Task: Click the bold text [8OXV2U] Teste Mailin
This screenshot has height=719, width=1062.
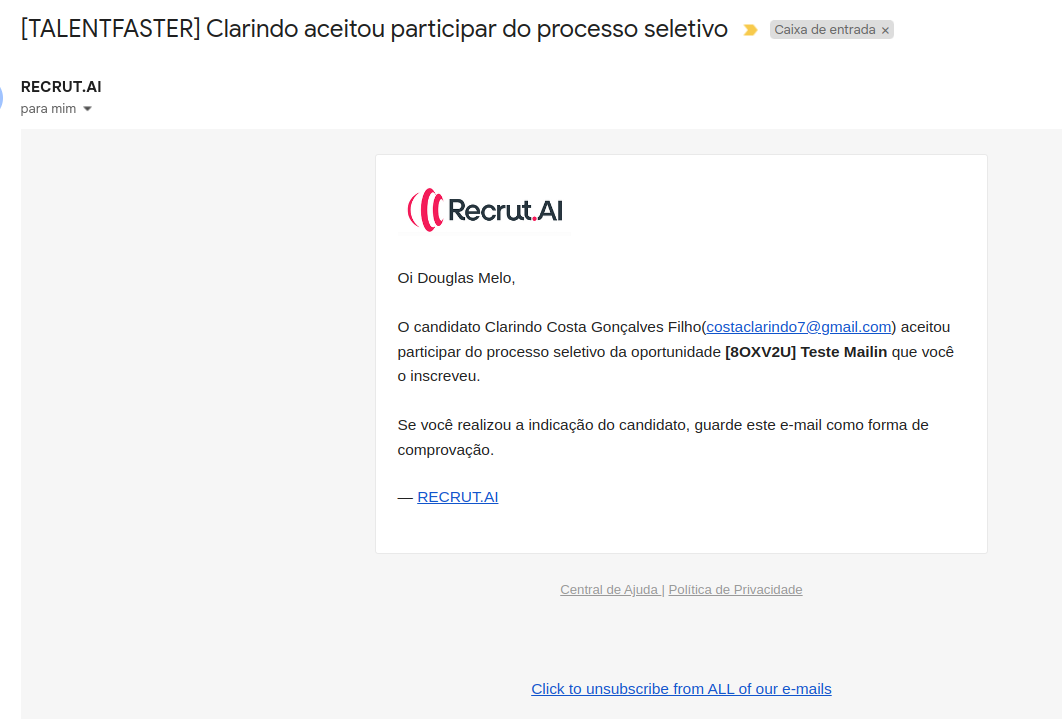Action: [806, 352]
